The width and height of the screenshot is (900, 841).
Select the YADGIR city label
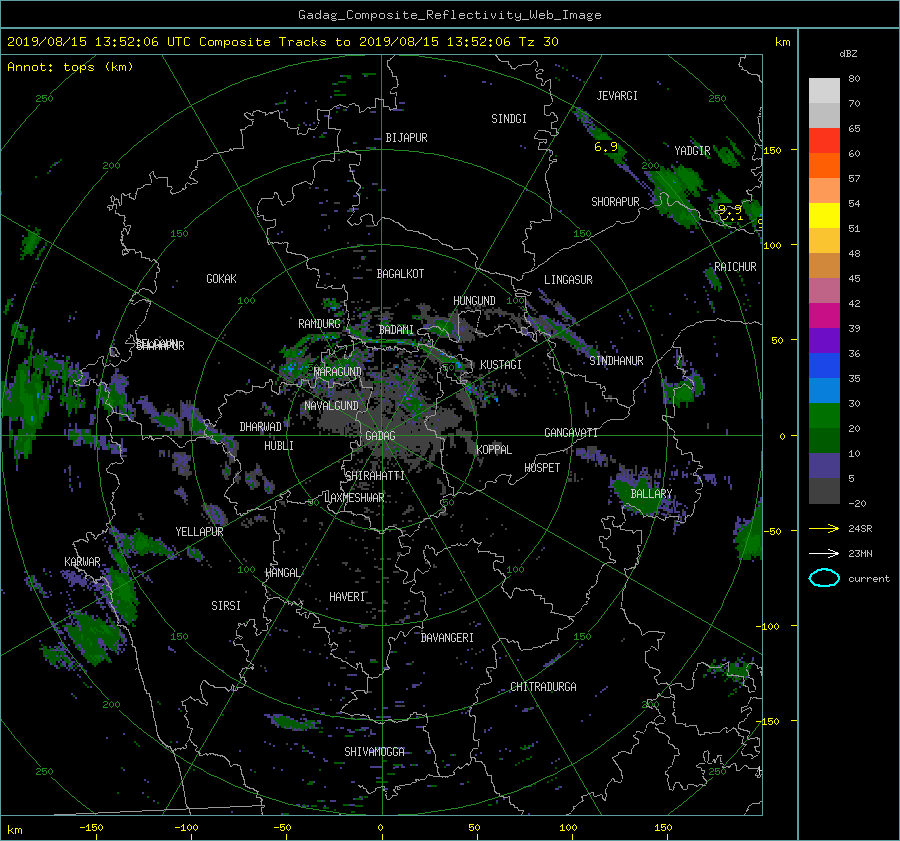[x=692, y=151]
